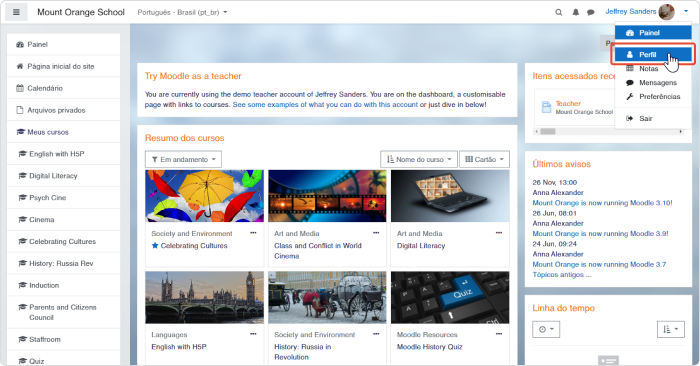Screen dimensions: 700x366
Task: Open the Cartão view dropdown
Action: (x=484, y=159)
